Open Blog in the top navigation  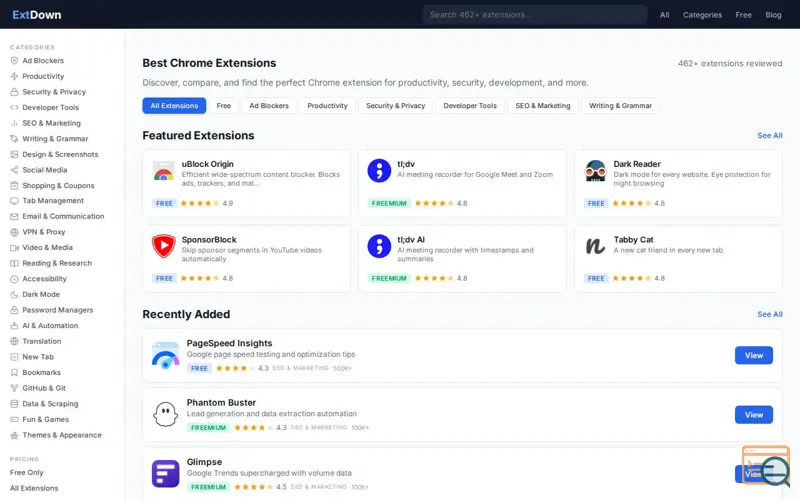pyautogui.click(x=773, y=15)
